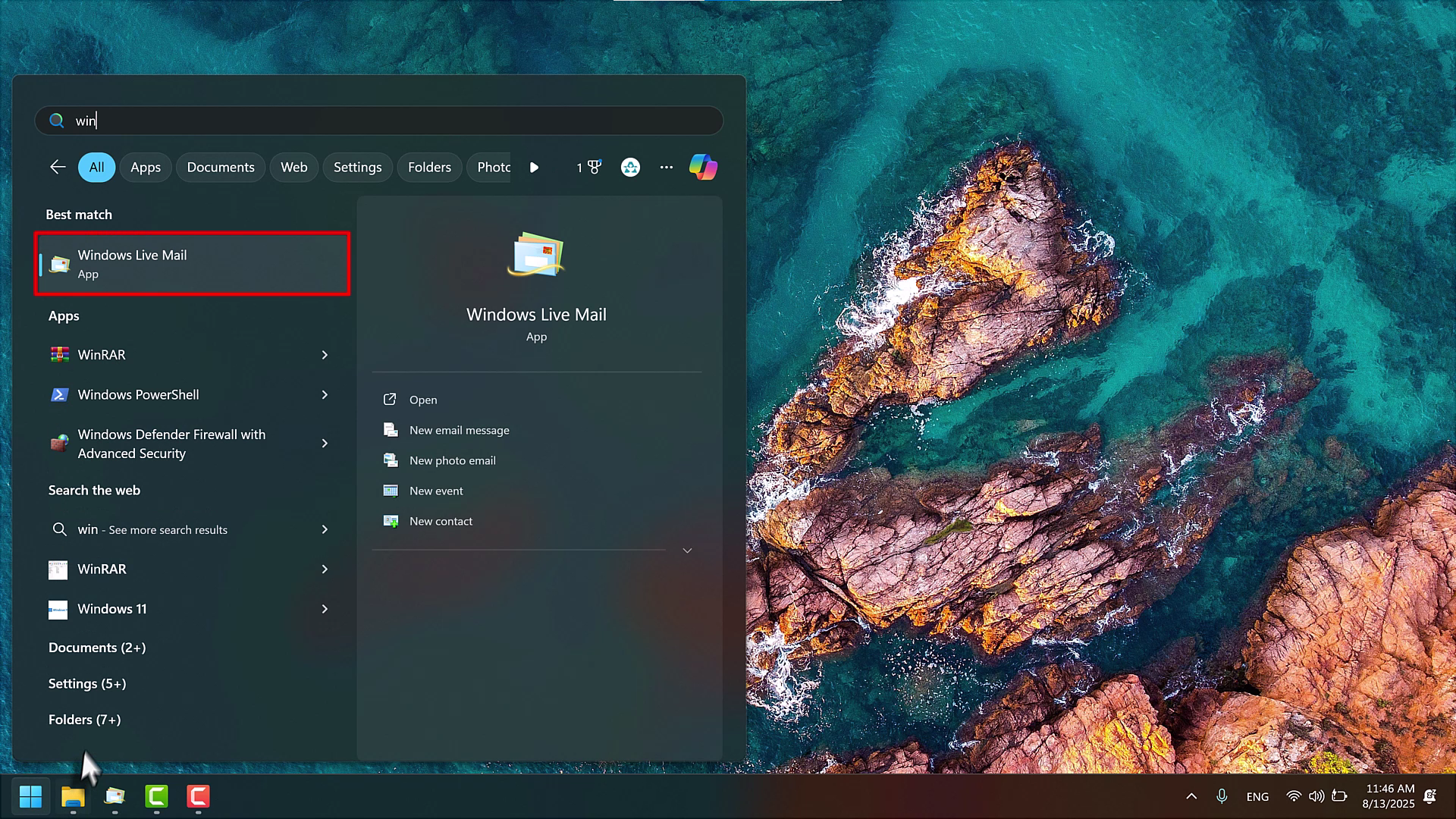Viewport: 1456px width, 819px height.
Task: Click Open in the preview pane
Action: [423, 400]
